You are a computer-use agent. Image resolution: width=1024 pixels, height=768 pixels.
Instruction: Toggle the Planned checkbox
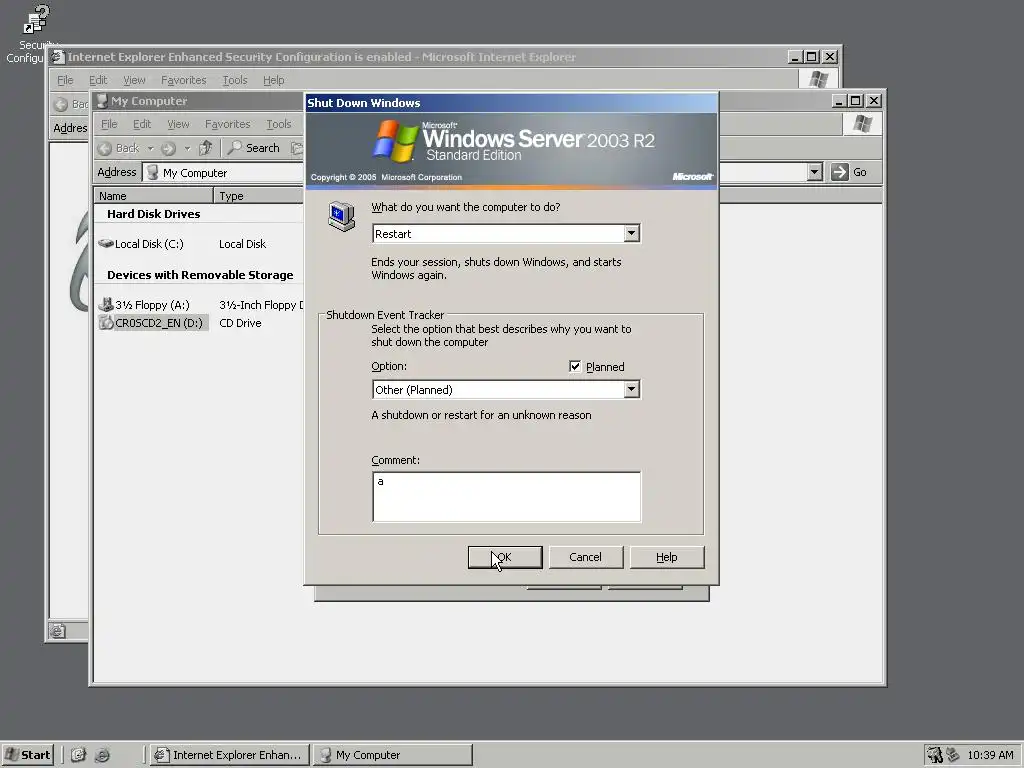(575, 366)
